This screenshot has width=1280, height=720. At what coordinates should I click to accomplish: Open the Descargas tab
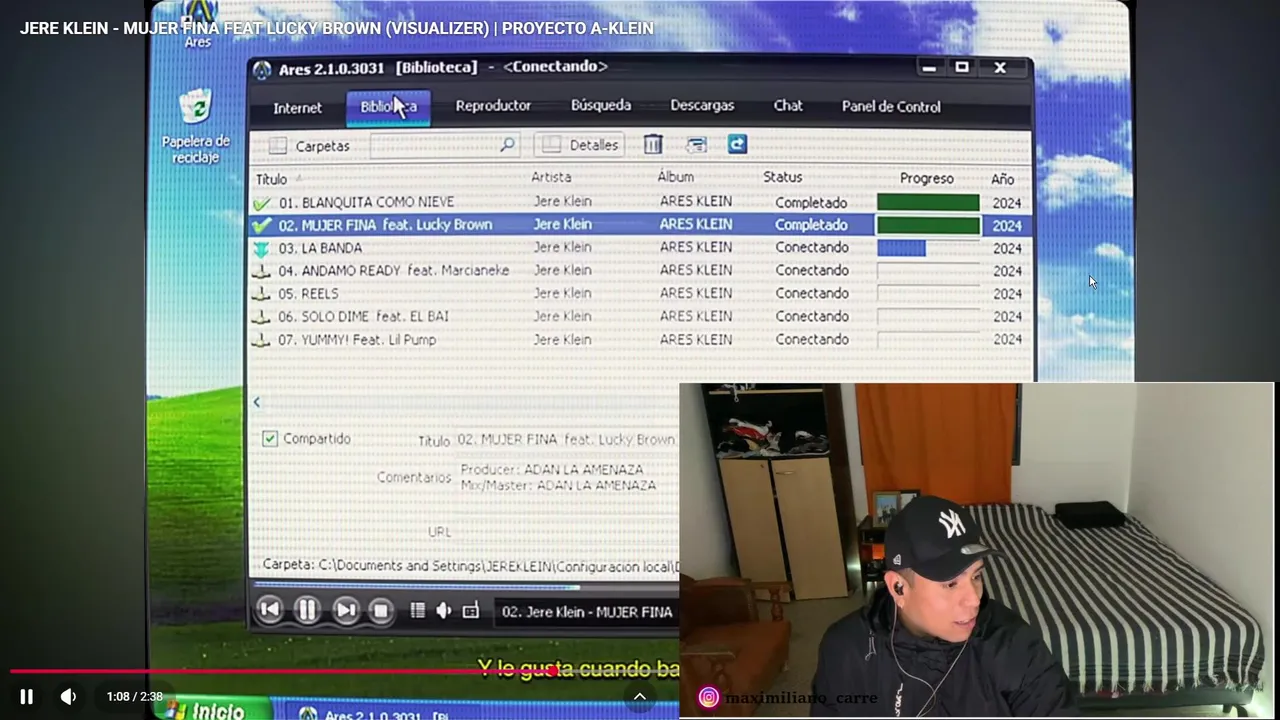[x=702, y=105]
